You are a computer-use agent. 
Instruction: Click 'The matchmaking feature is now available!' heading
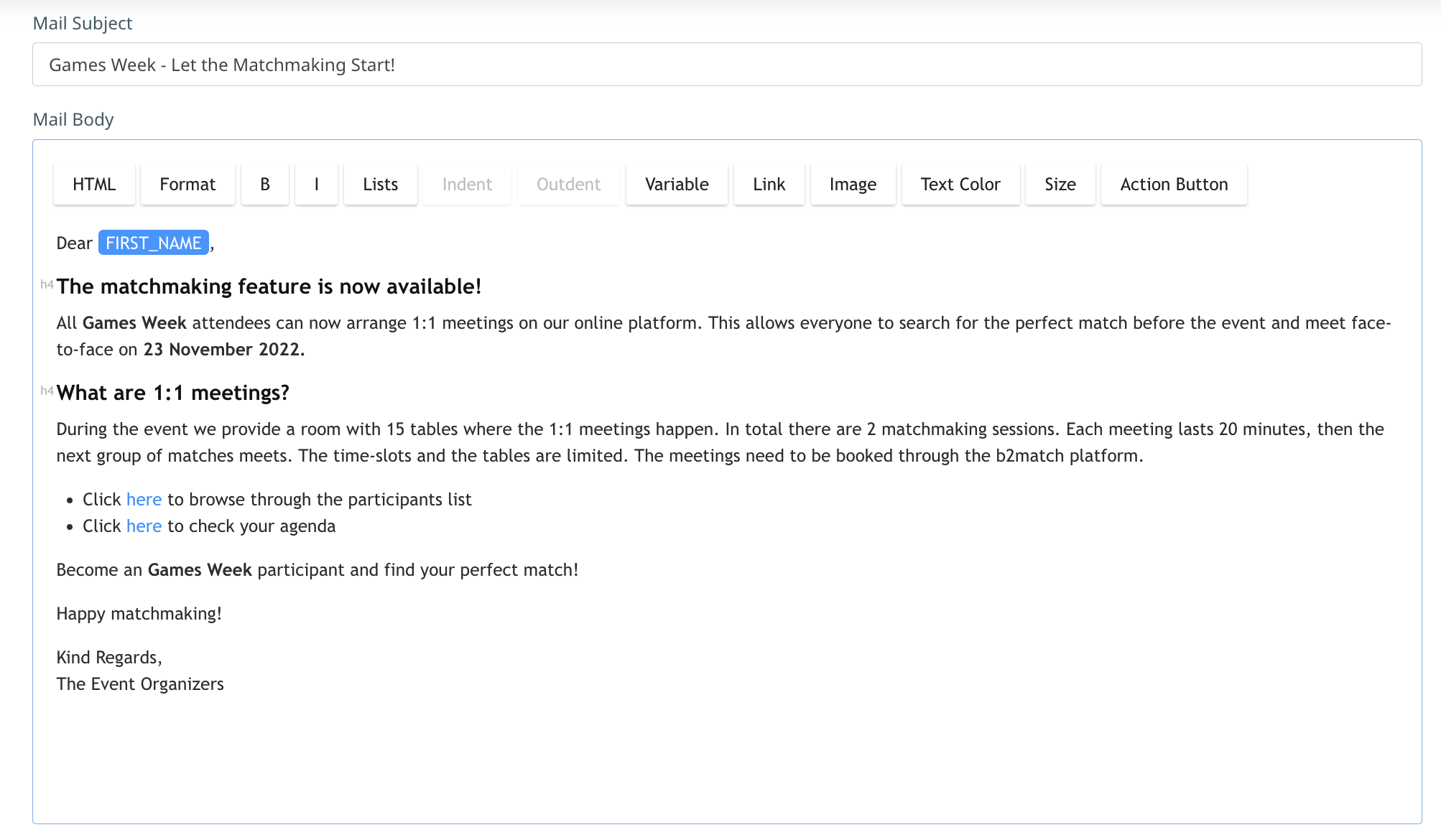point(269,287)
